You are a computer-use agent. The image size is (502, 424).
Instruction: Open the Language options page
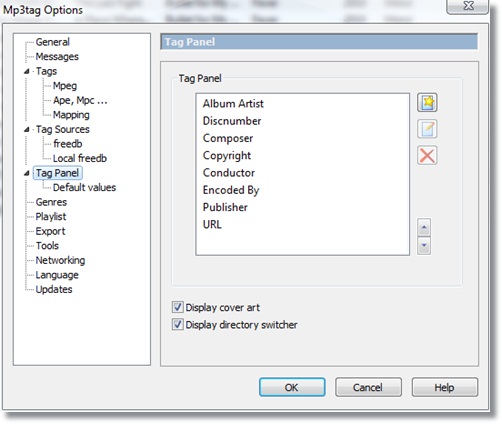[57, 275]
